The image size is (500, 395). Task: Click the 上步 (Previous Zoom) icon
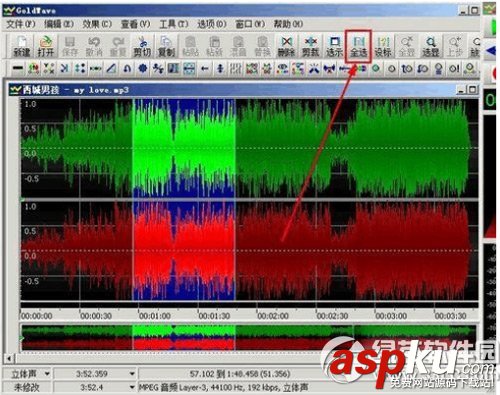(455, 46)
